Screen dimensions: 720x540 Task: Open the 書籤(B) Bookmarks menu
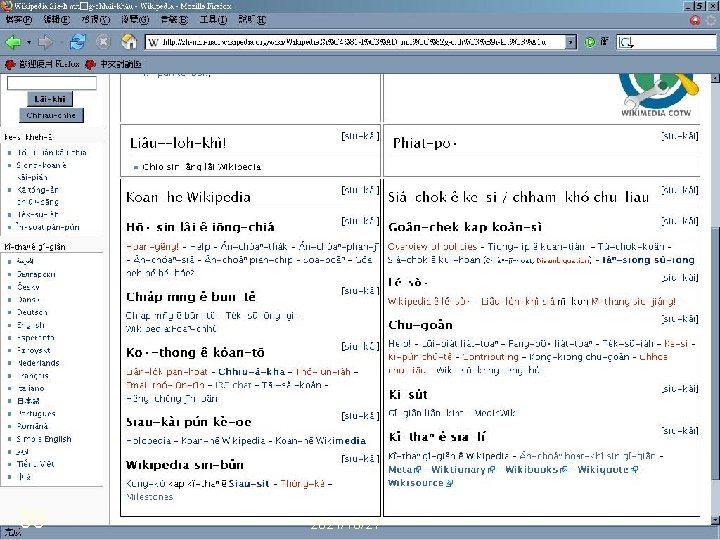(x=174, y=20)
